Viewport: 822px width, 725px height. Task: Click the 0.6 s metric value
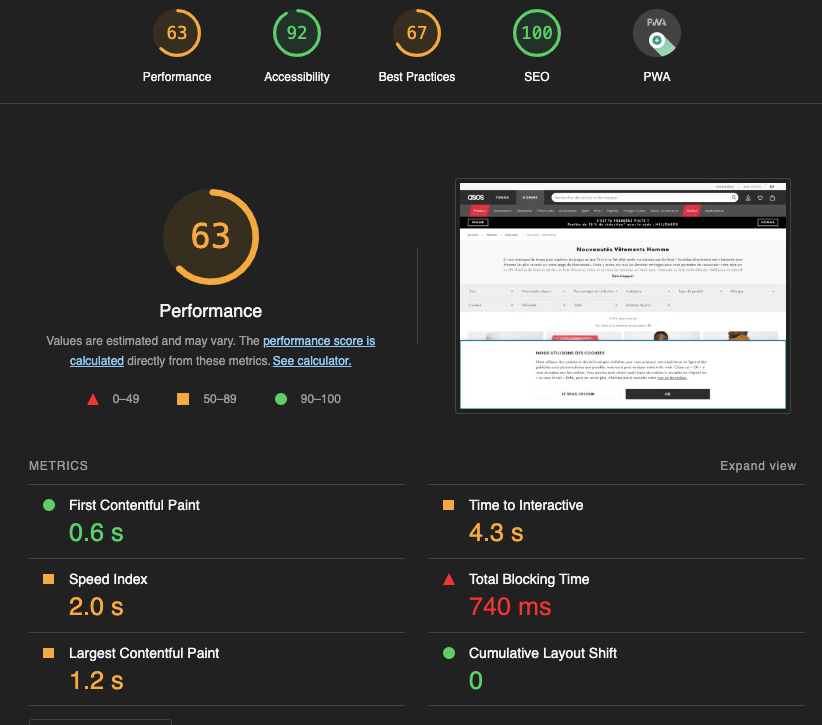pyautogui.click(x=96, y=533)
